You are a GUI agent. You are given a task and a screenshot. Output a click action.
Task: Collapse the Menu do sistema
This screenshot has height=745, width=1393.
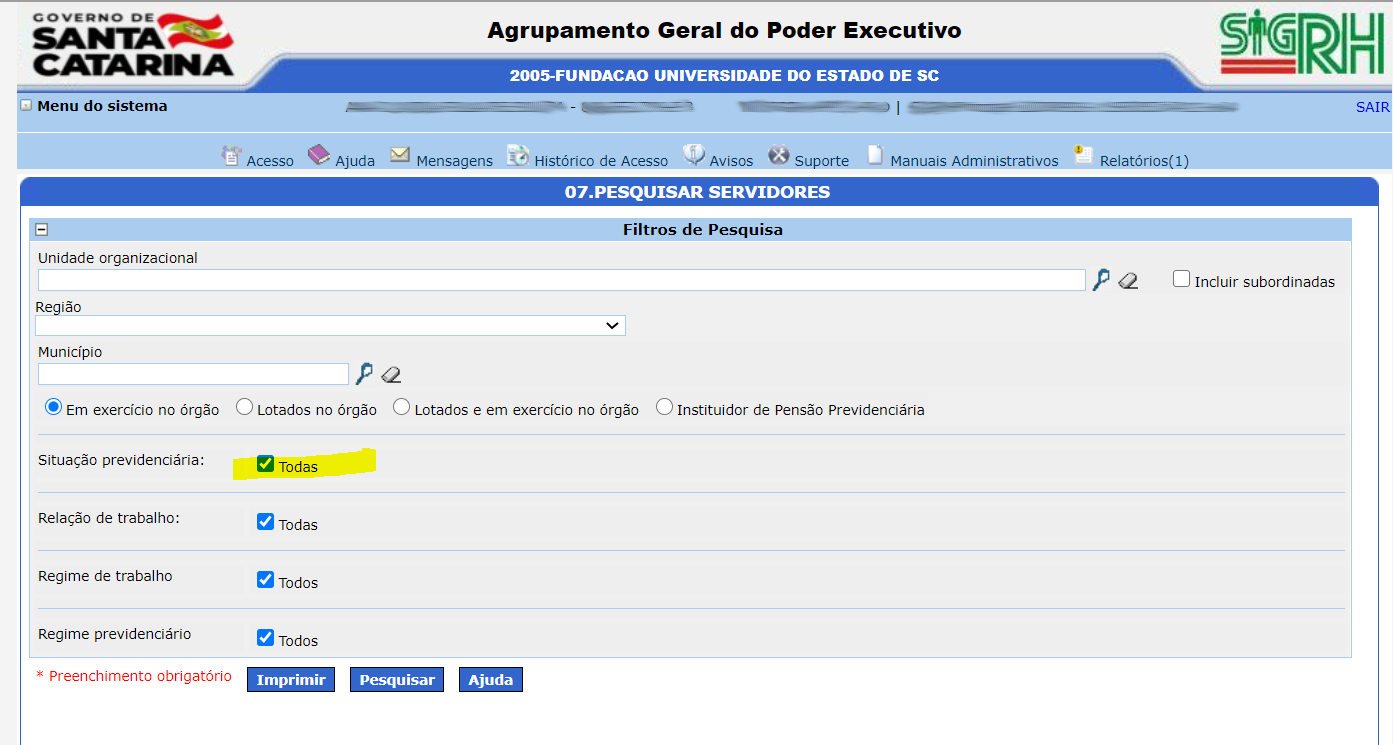(x=26, y=105)
